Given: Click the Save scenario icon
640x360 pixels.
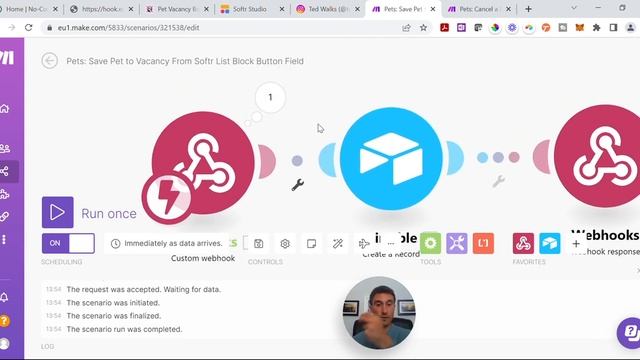Looking at the screenshot, I should (x=258, y=244).
